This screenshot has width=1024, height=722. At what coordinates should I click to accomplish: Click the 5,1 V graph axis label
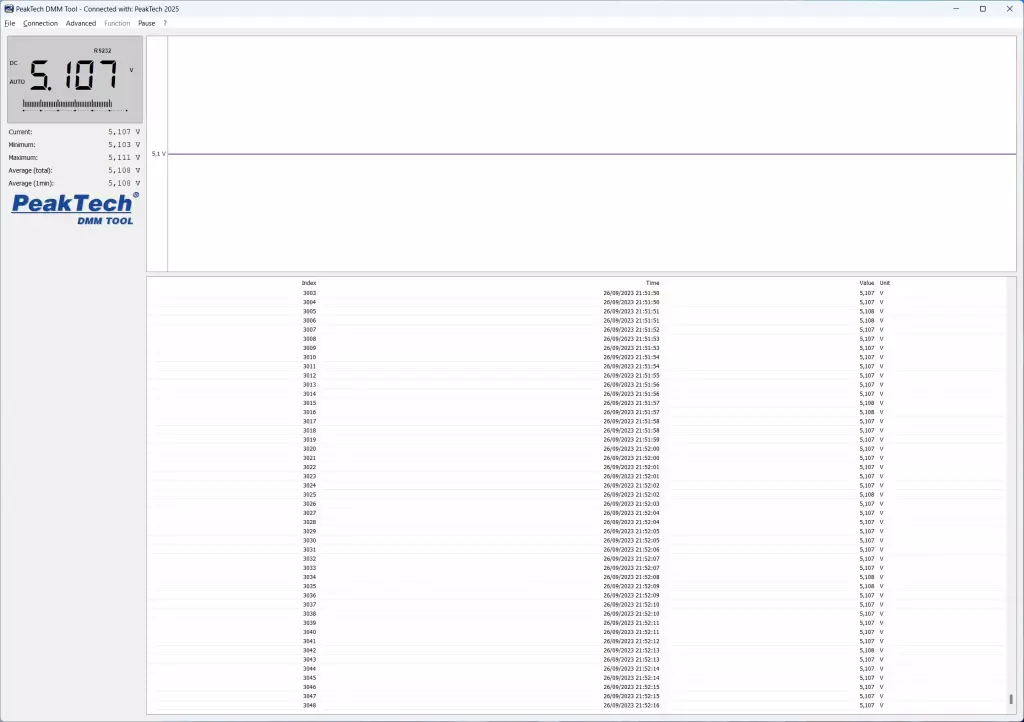tap(159, 154)
